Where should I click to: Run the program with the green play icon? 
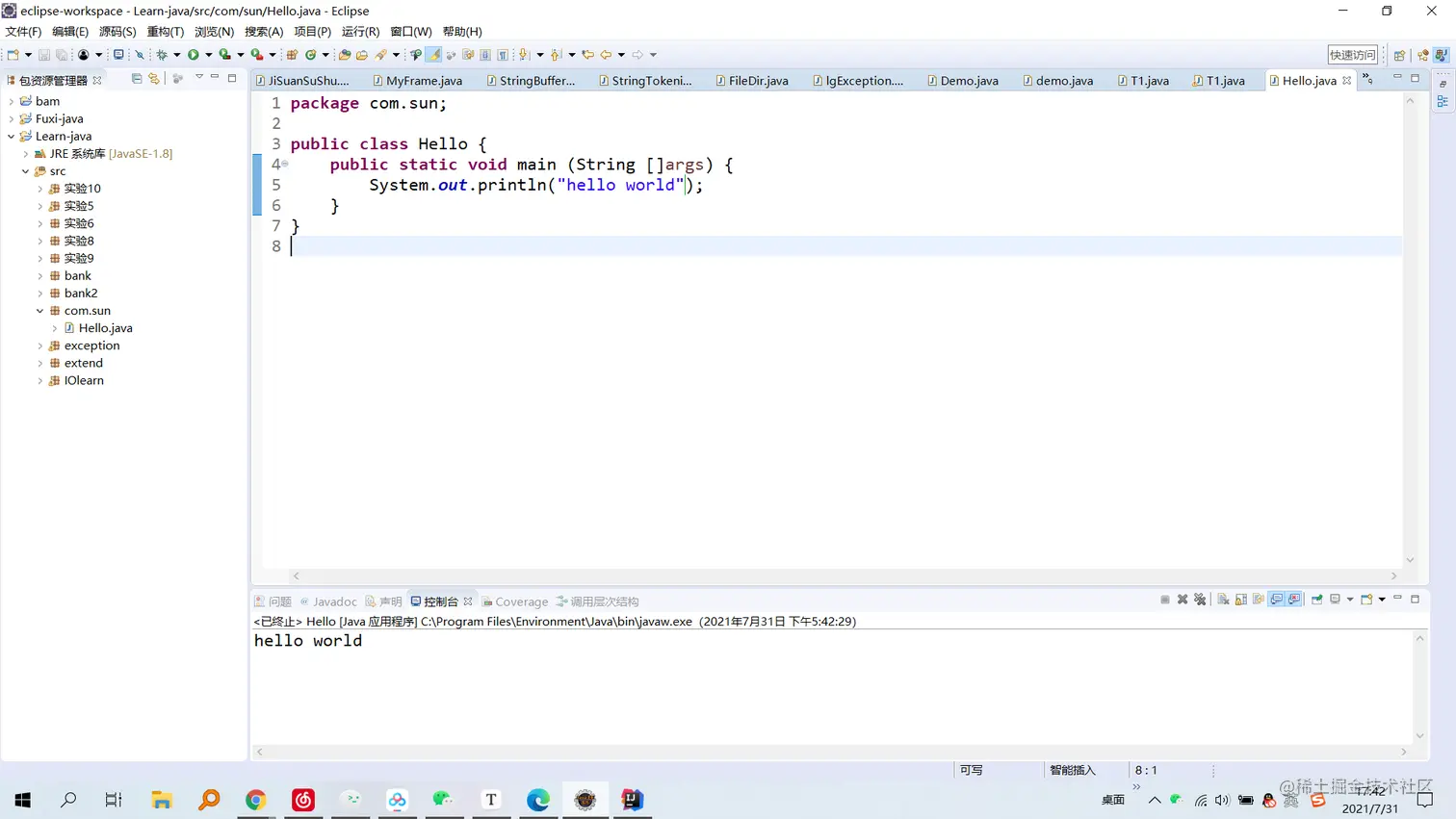click(x=194, y=55)
